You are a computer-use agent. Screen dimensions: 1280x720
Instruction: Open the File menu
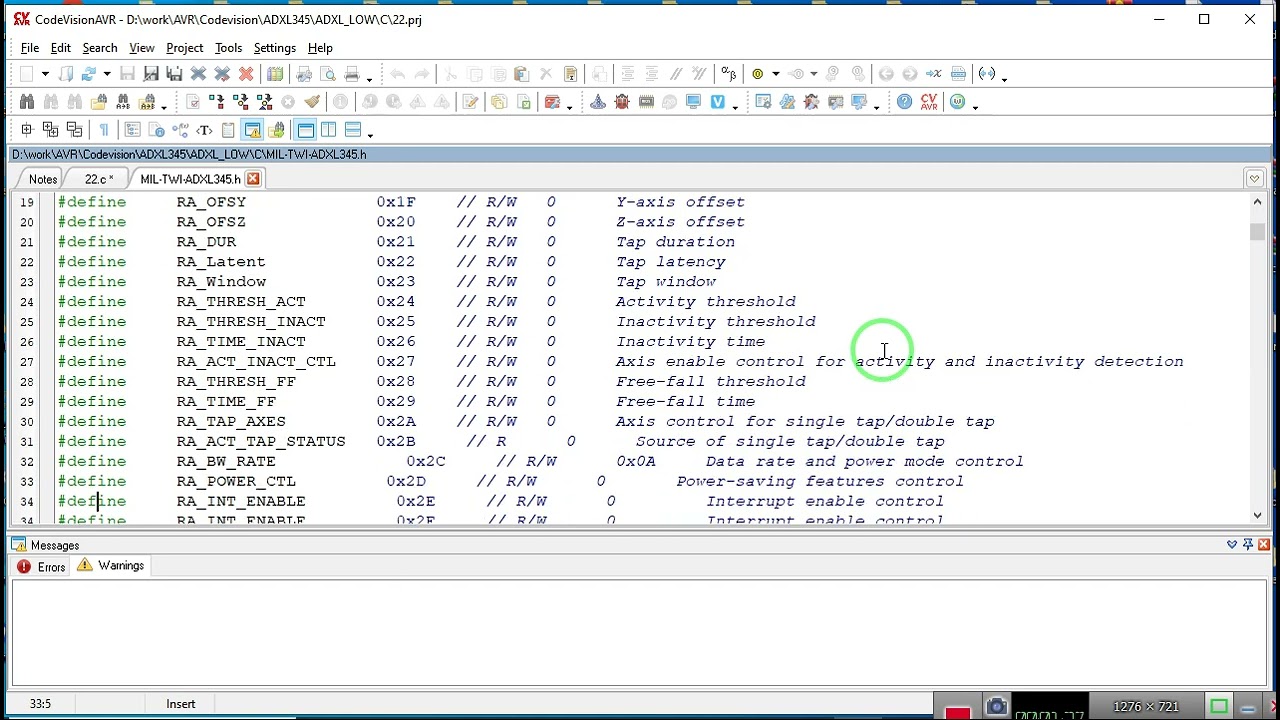30,48
